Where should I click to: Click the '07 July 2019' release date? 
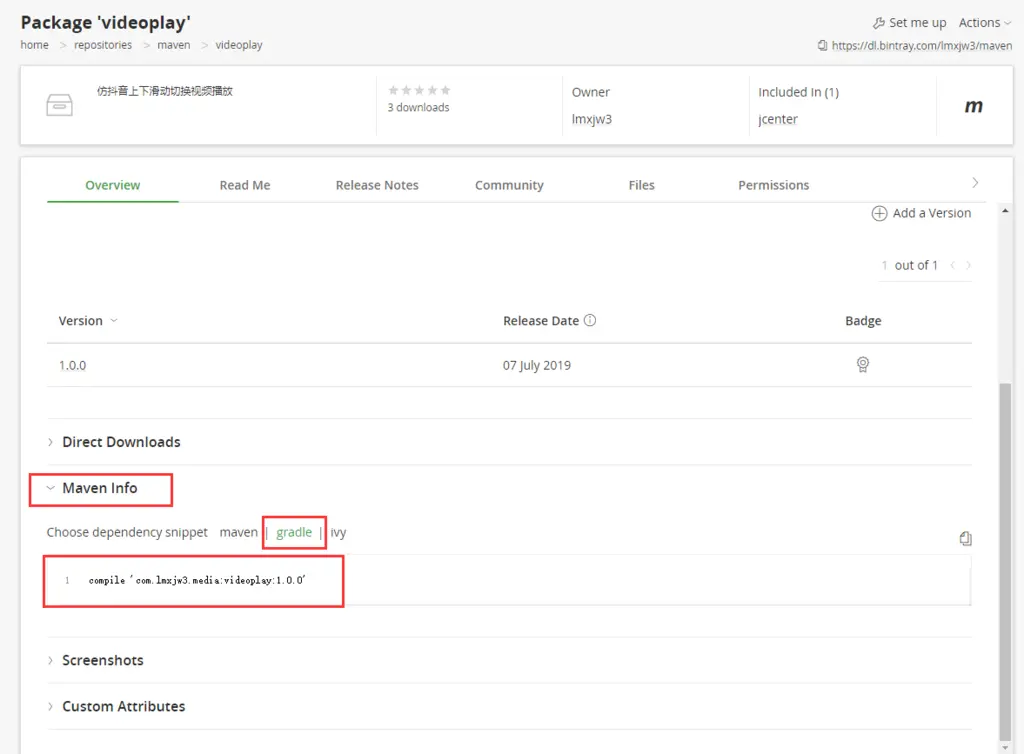coord(537,366)
